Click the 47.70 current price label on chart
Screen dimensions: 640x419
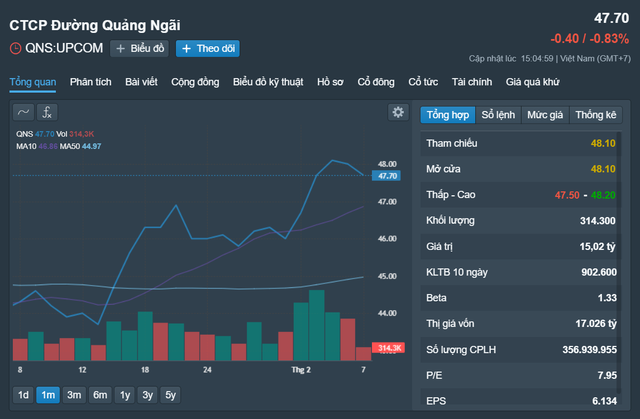(385, 176)
